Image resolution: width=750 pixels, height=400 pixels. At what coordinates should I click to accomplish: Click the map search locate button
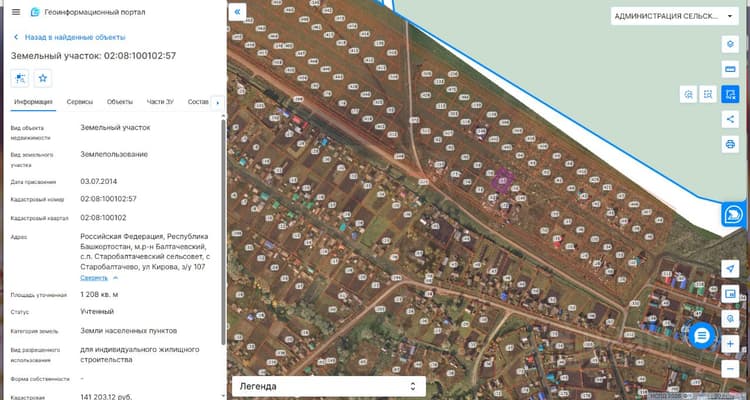tap(730, 319)
